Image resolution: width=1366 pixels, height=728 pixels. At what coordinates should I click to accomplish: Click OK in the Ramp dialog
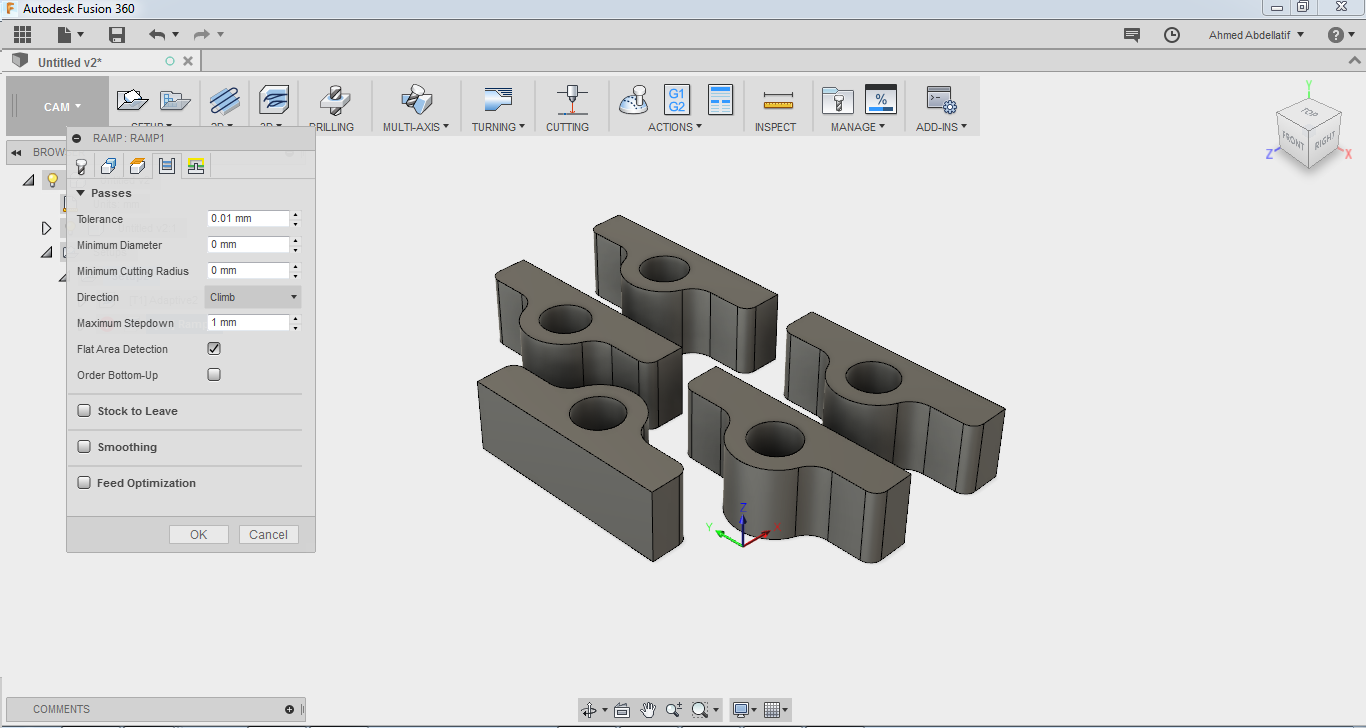[x=199, y=535]
